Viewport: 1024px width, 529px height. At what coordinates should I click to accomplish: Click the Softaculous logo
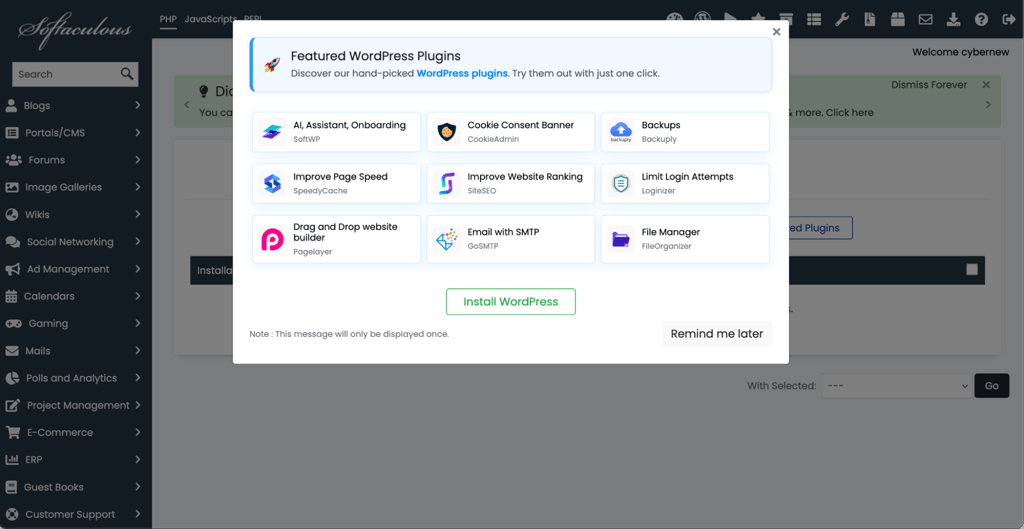pos(75,29)
